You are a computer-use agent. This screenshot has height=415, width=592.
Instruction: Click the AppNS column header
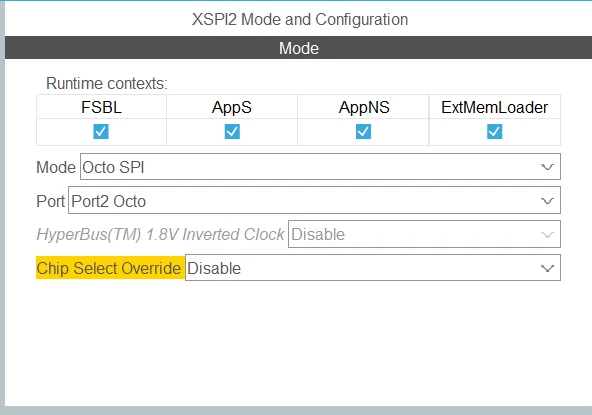[364, 107]
